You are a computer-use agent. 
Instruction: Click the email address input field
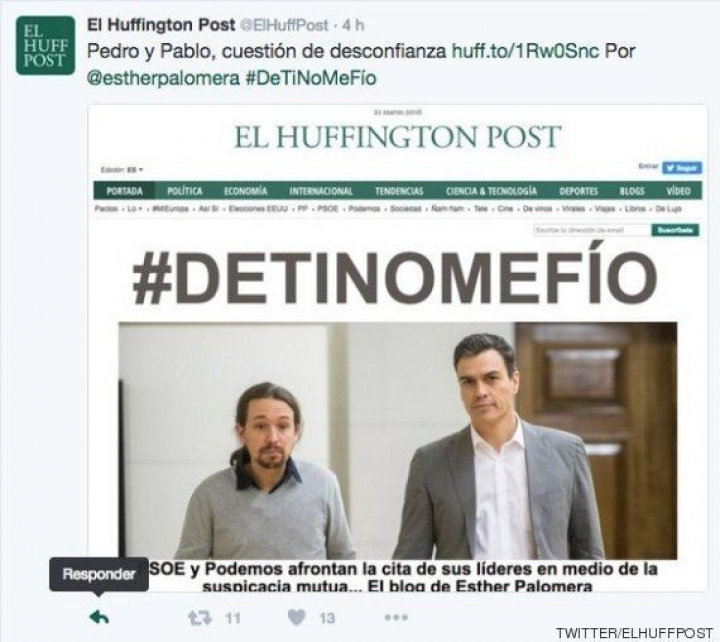[592, 230]
